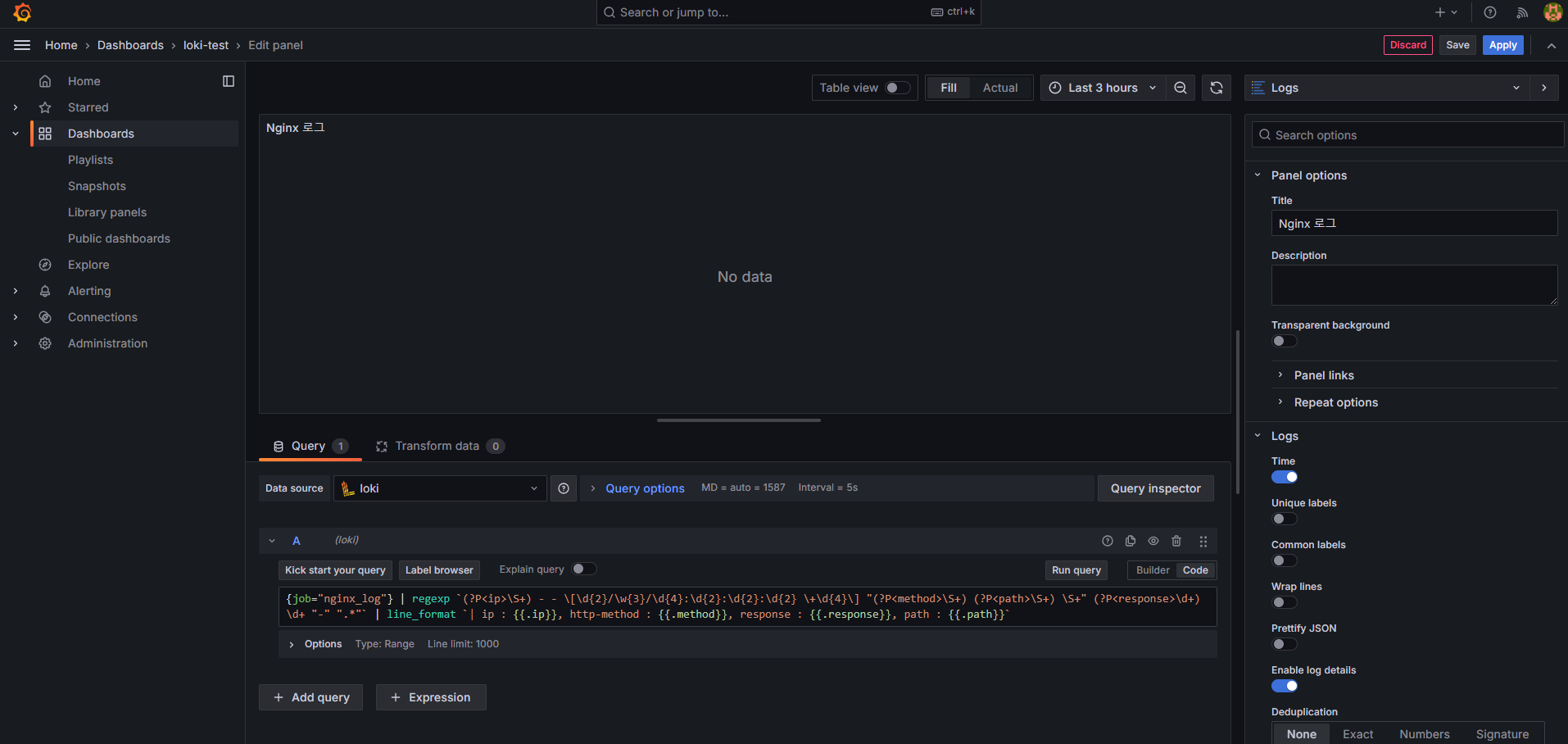Screen dimensions: 1568x744
Task: Expand Panel links
Action: pos(1324,375)
